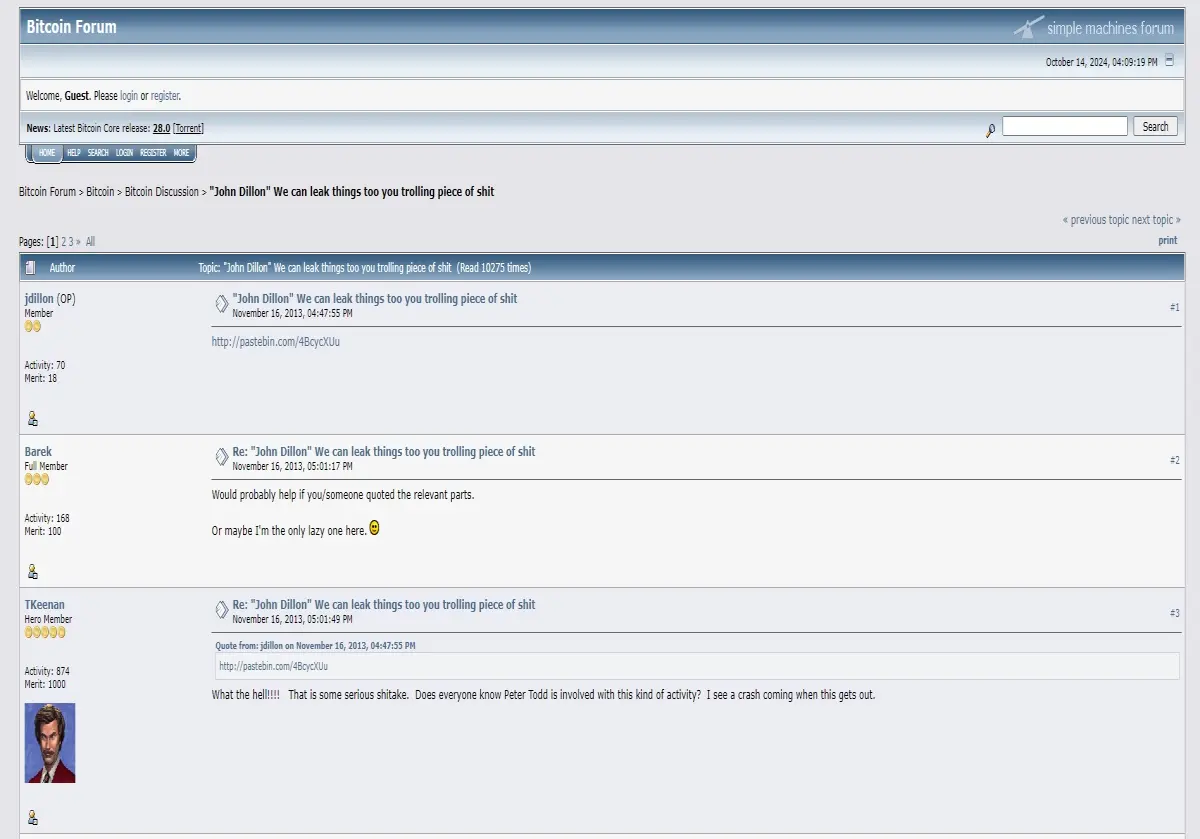Click post number #1 permalink
1200x839 pixels.
click(x=1175, y=307)
